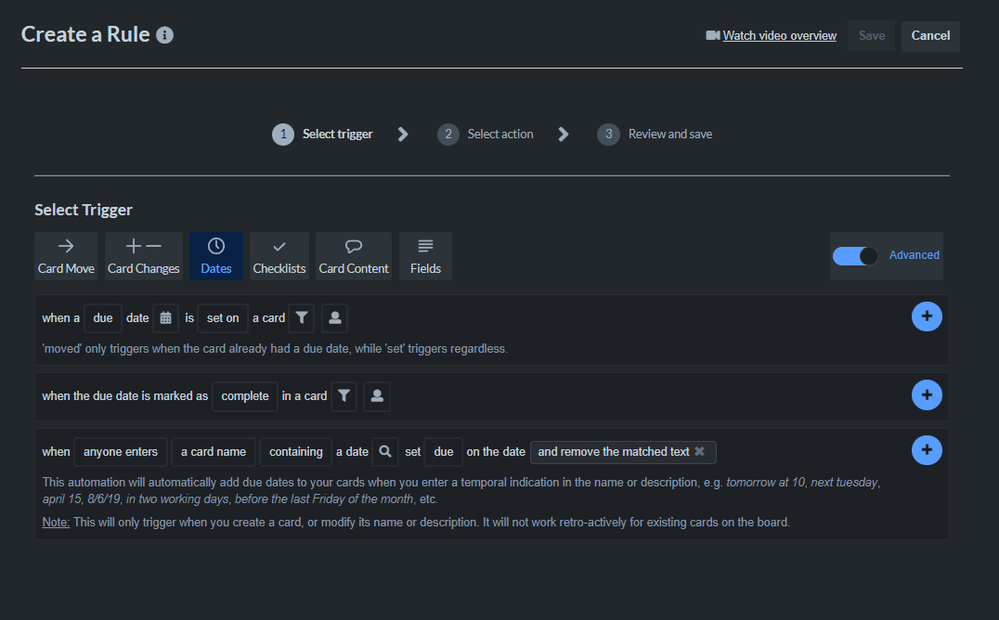Open the 'set on' selector
The width and height of the screenshot is (999, 620).
[222, 317]
